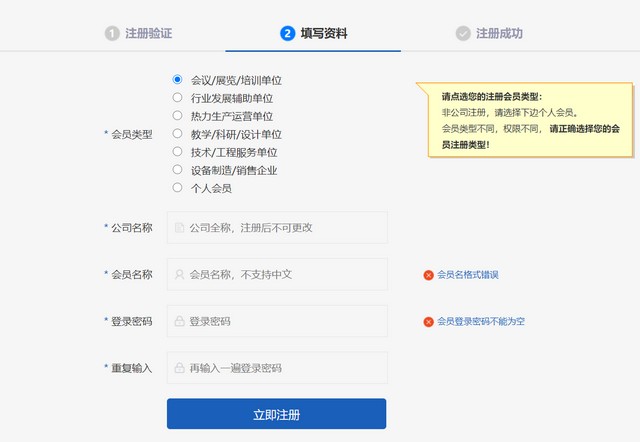This screenshot has width=640, height=442.
Task: Select the 行业发展辅助单位 member type
Action: click(x=177, y=97)
